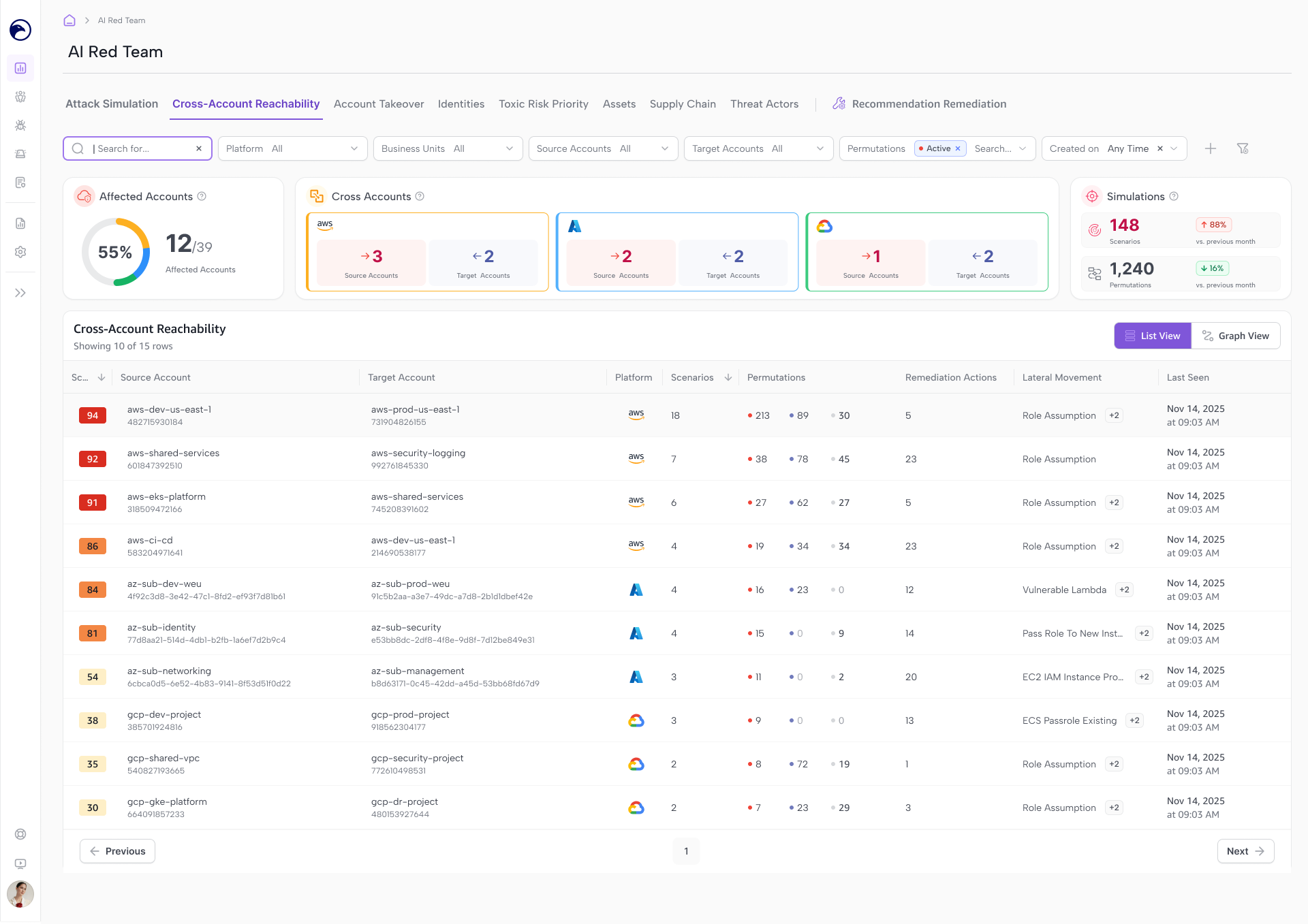Screen dimensions: 1308x924
Task: Switch to Graph View
Action: (1236, 336)
